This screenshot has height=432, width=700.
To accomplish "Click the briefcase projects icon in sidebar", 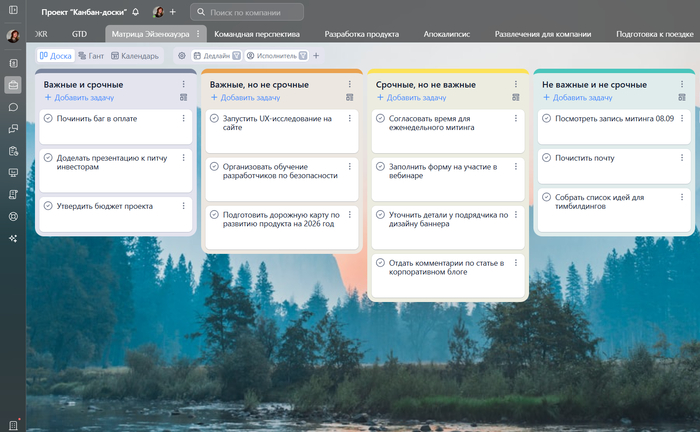I will click(13, 85).
